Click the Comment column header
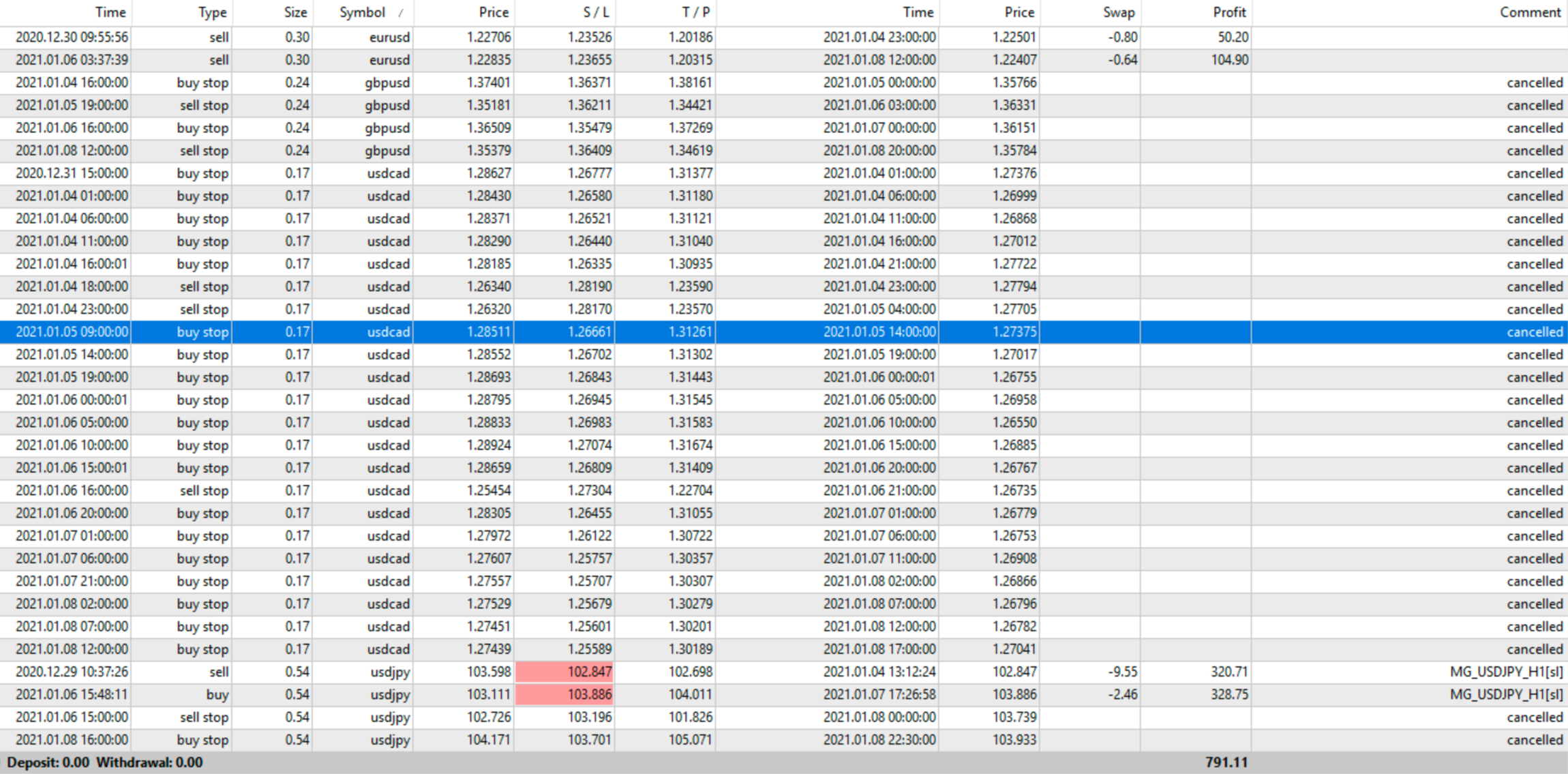 [1529, 12]
